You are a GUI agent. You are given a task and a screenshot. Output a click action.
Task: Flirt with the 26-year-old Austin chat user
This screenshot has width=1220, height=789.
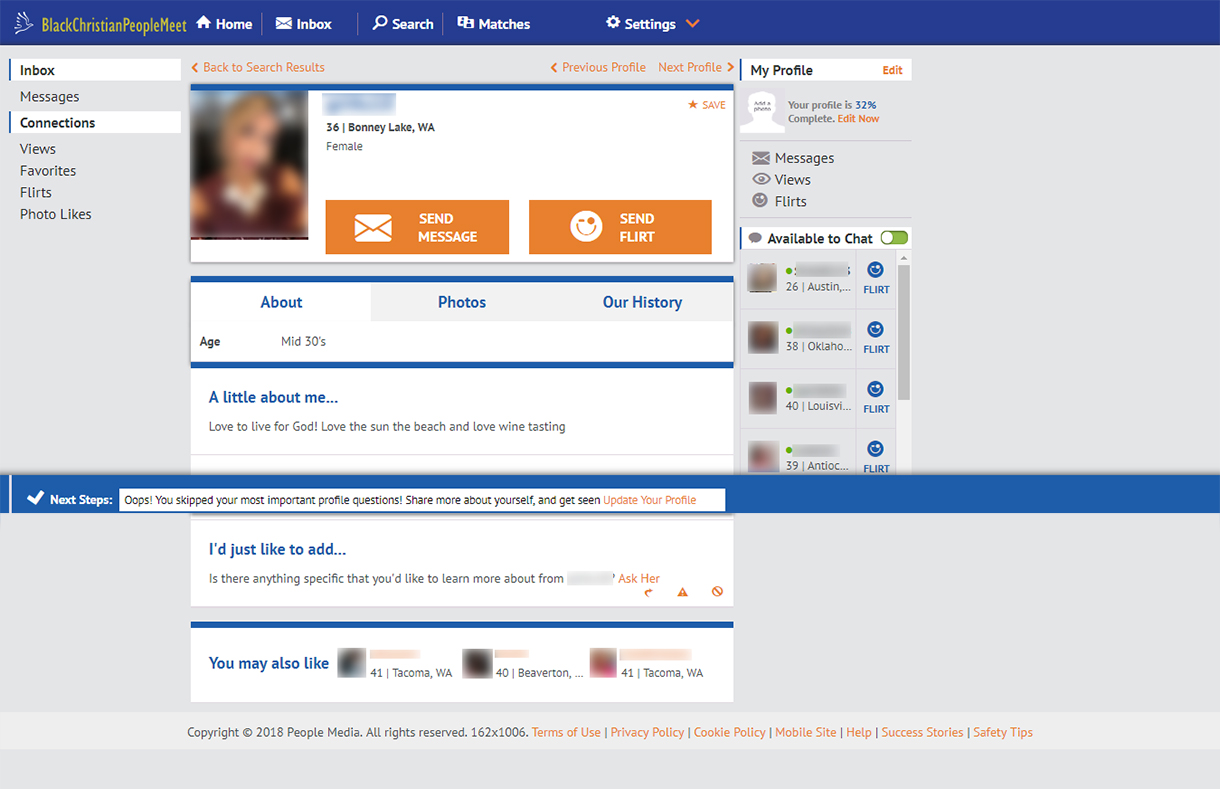(876, 278)
